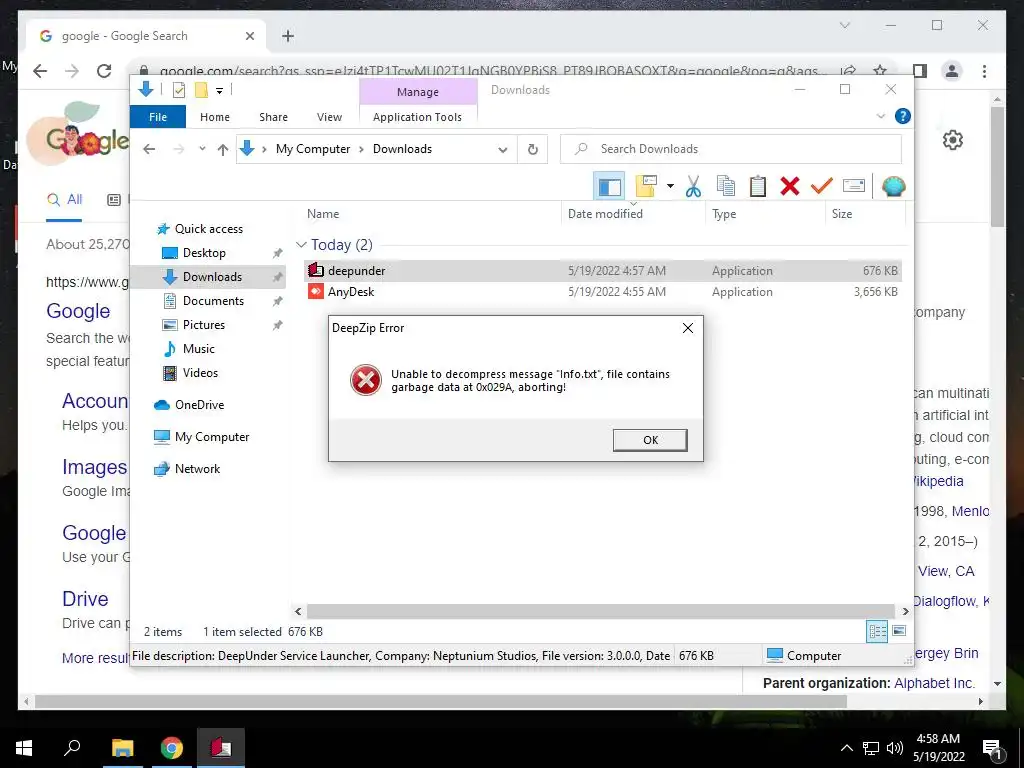This screenshot has width=1024, height=768.
Task: Customize Quick Access Toolbar dropdown
Action: tap(219, 91)
